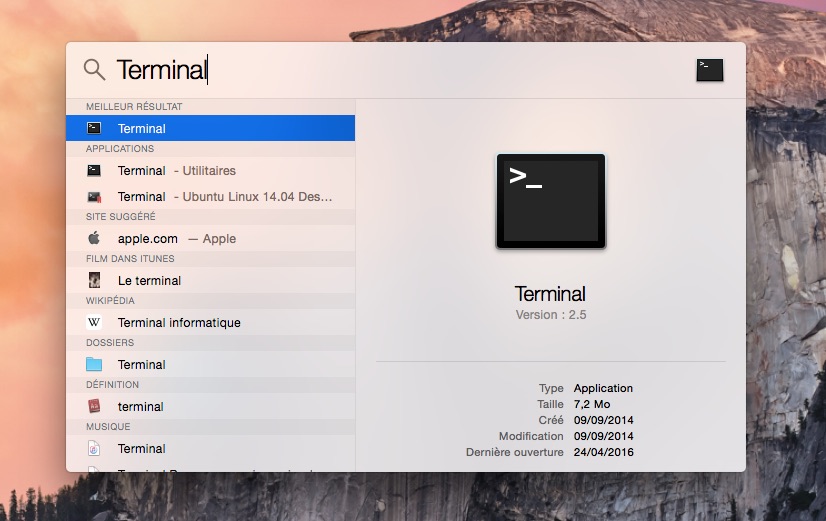Open Terminal – Utilitaires application result
This screenshot has height=521, width=826.
[210, 171]
